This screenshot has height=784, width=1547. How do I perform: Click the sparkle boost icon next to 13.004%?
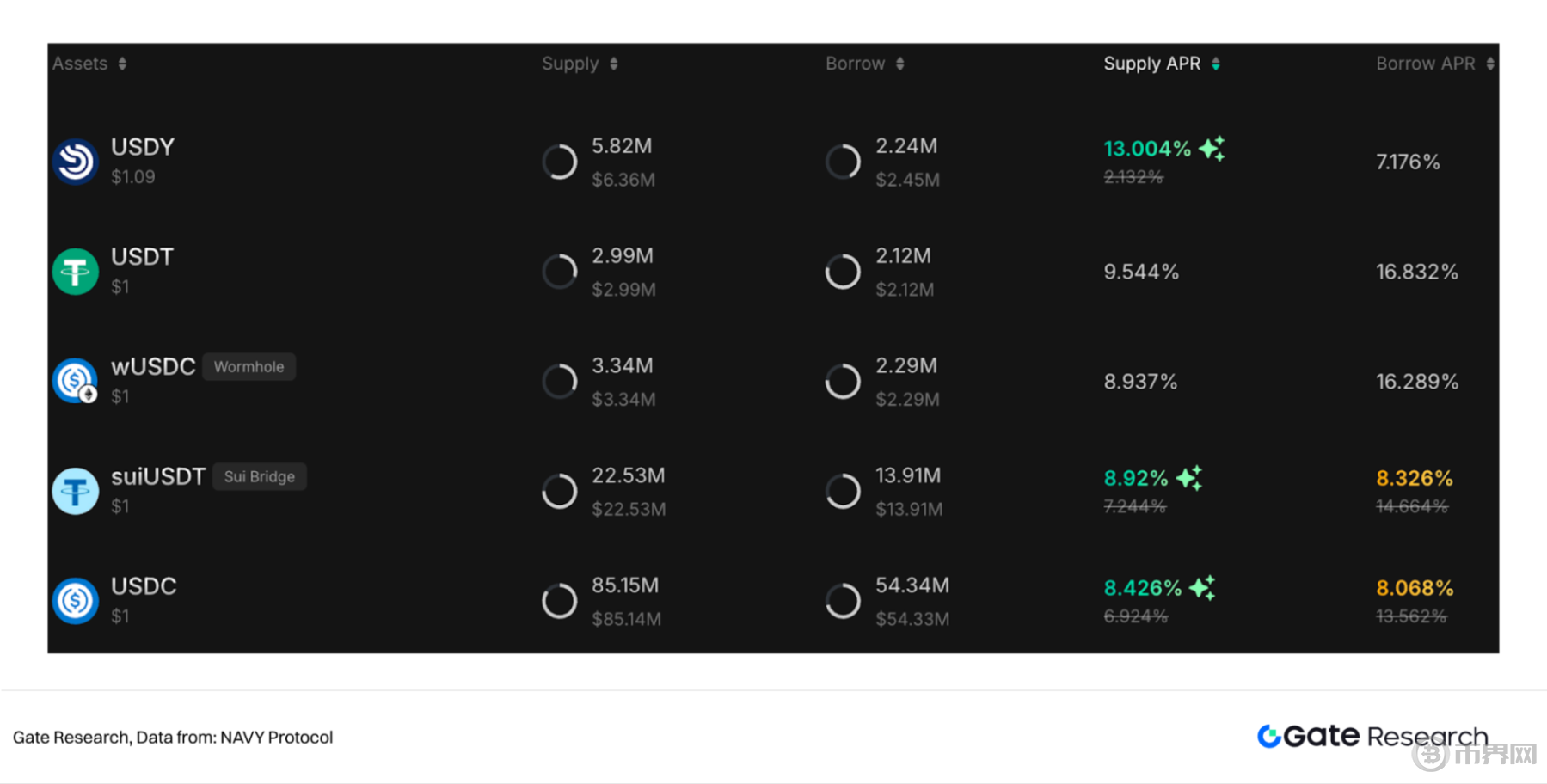pos(1212,149)
